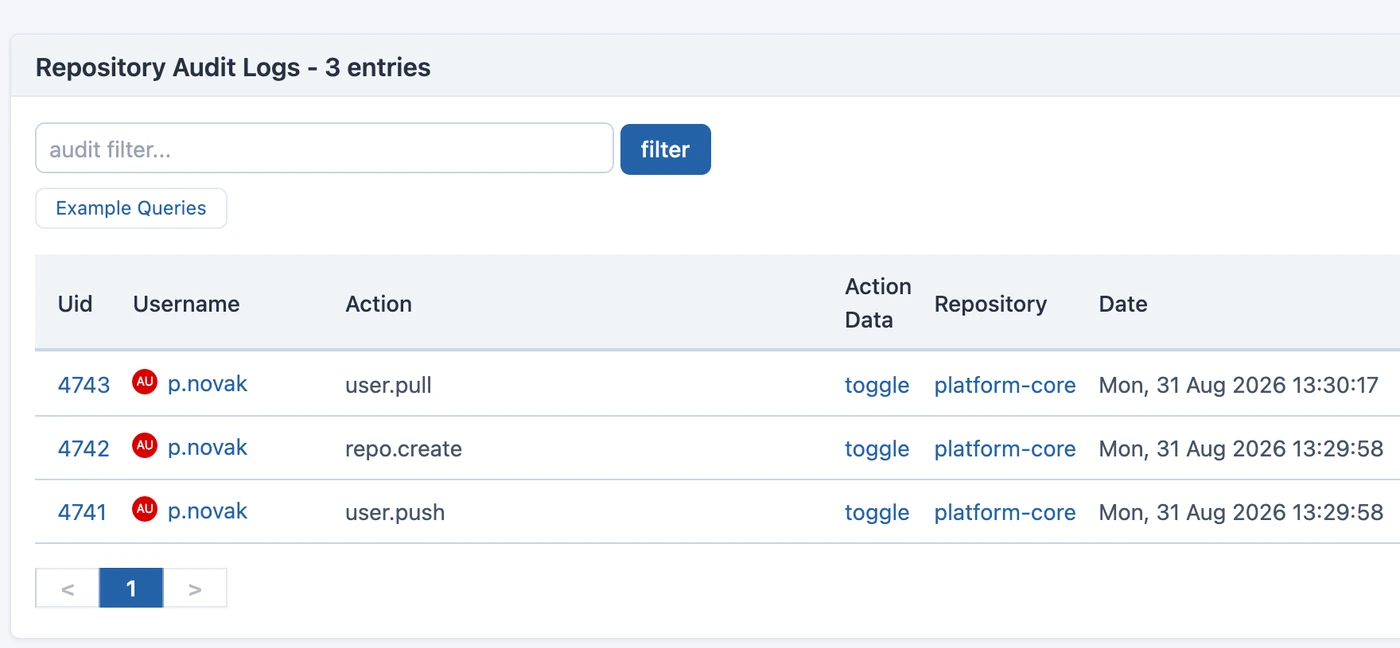Click Repository Audit Logs - 3 entries heading
The height and width of the screenshot is (648, 1400).
point(233,67)
